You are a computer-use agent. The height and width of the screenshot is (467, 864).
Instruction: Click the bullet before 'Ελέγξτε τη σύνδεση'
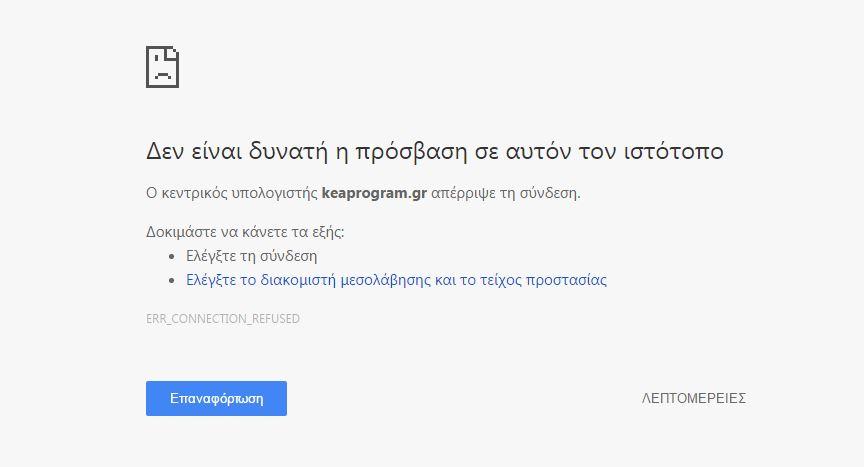point(172,257)
